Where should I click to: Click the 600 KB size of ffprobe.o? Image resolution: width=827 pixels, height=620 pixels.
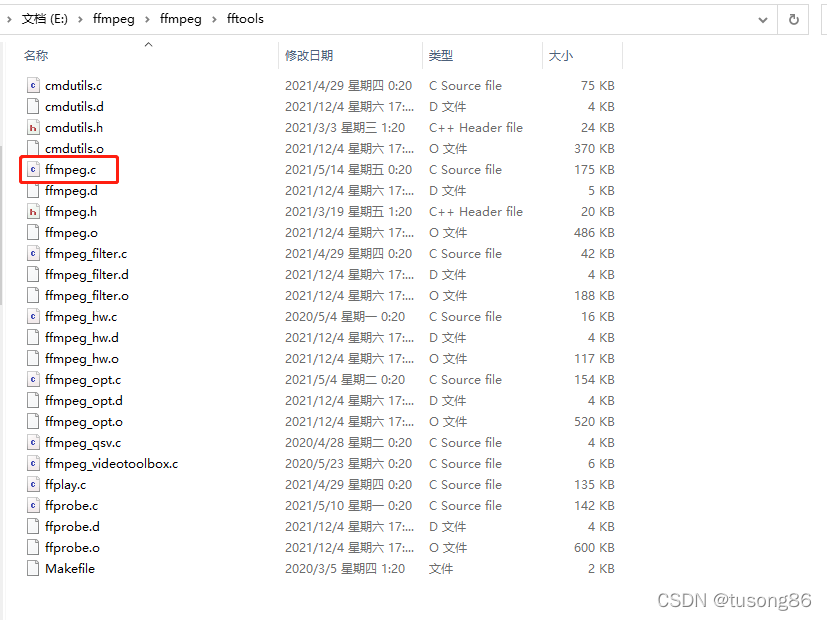[x=594, y=548]
